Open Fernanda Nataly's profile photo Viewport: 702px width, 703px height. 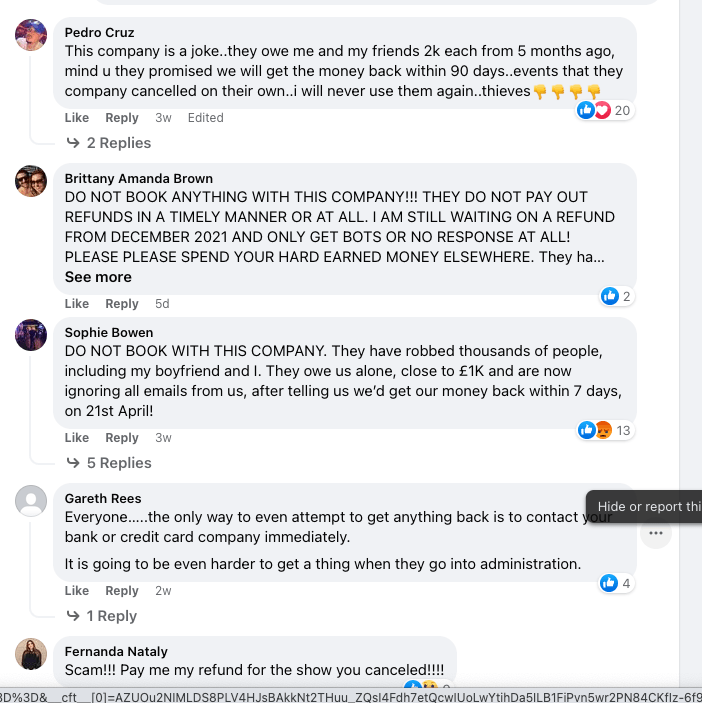pyautogui.click(x=31, y=654)
